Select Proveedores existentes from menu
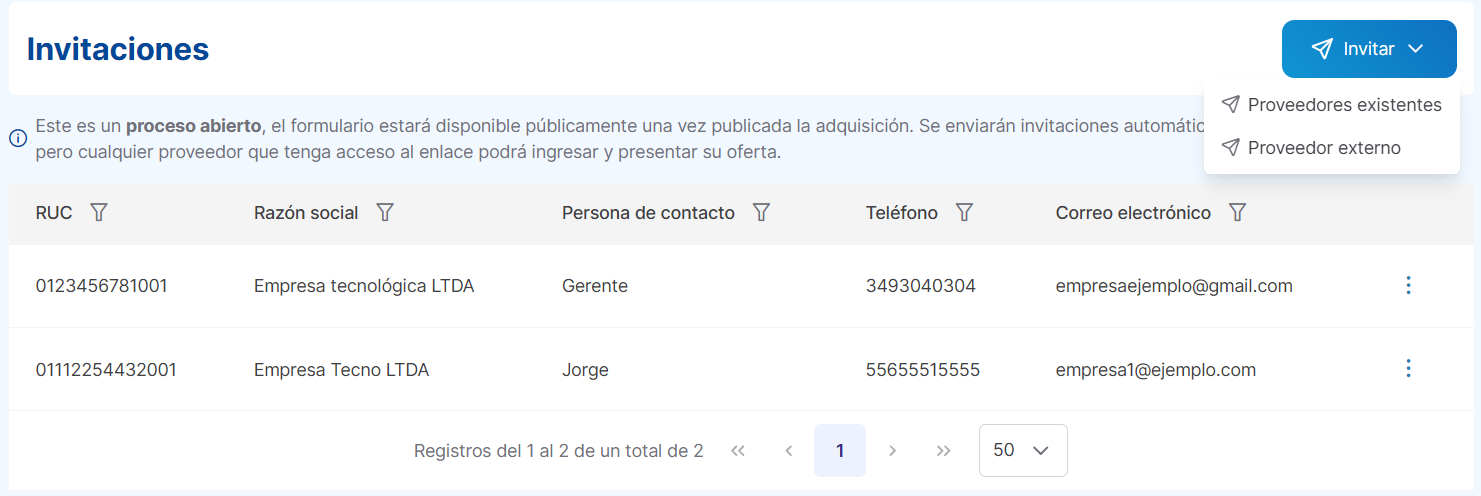This screenshot has width=1481, height=496. pyautogui.click(x=1344, y=105)
